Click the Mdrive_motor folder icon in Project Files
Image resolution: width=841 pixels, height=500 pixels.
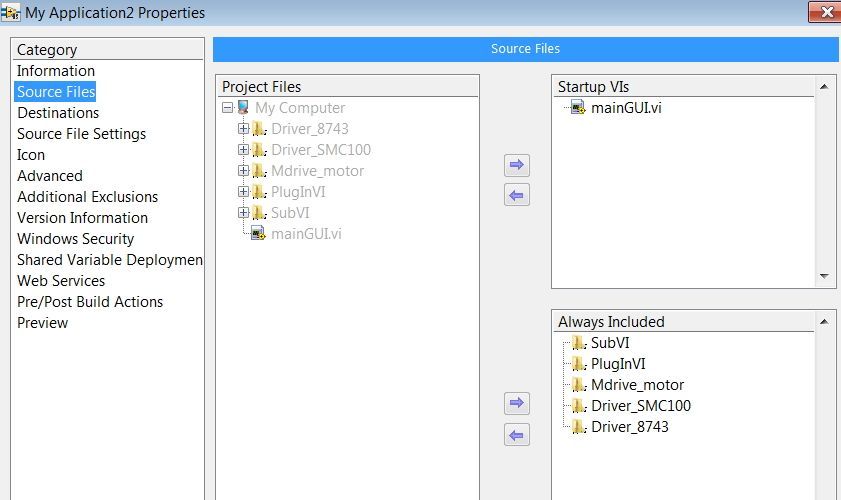259,171
